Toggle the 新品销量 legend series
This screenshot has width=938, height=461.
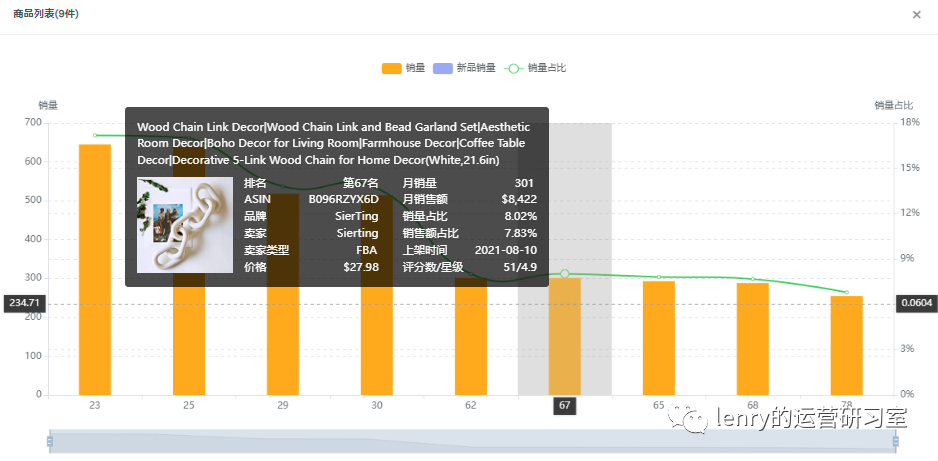point(443,68)
